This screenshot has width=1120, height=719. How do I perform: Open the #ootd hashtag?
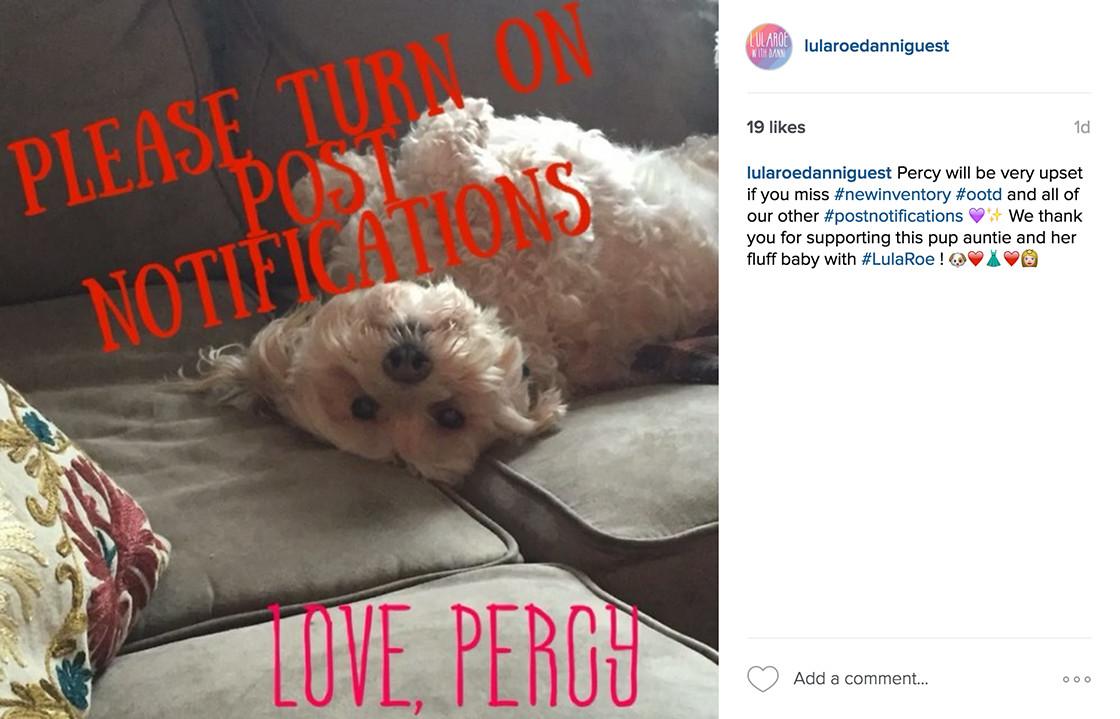pyautogui.click(x=979, y=194)
